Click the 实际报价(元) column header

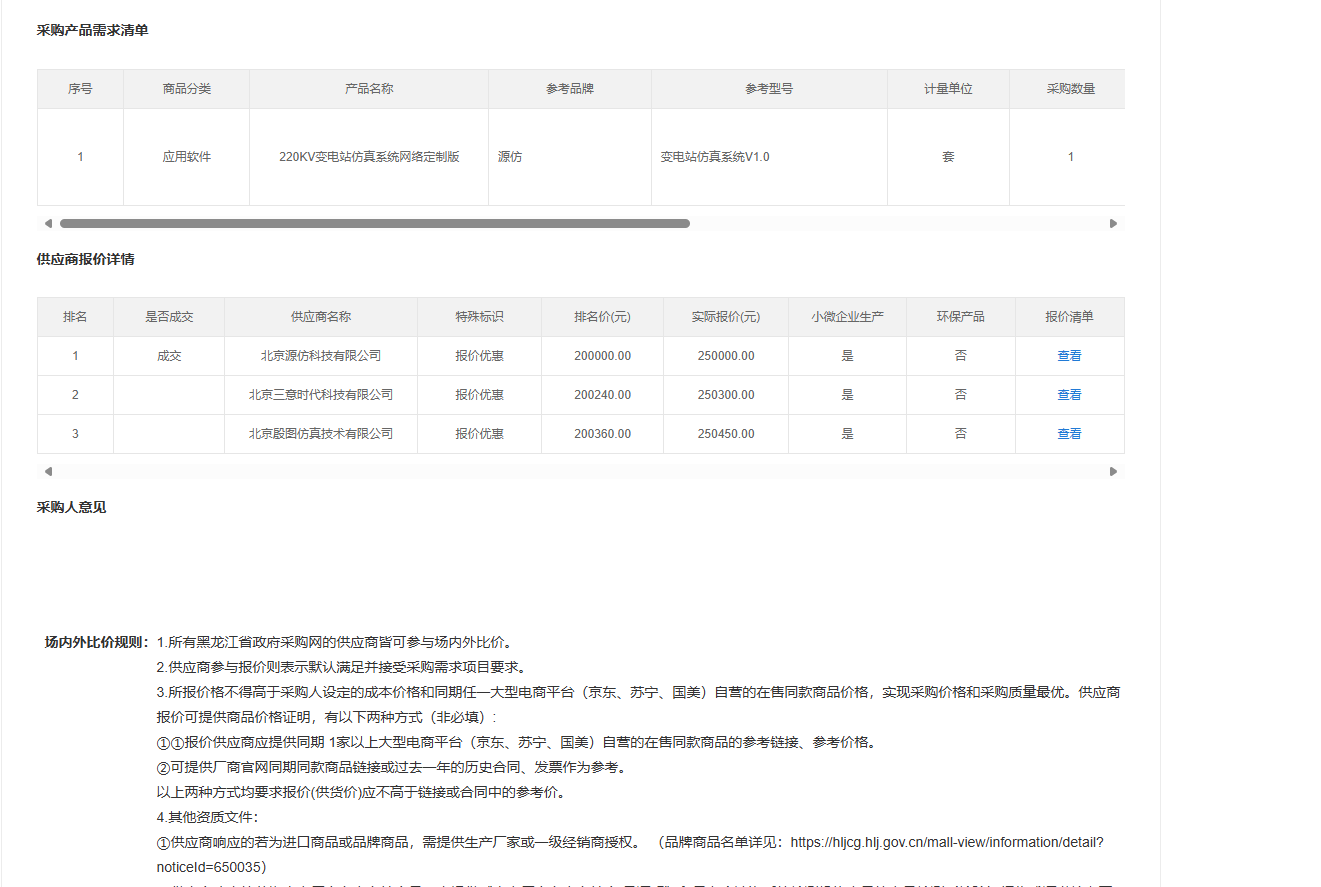point(725,317)
